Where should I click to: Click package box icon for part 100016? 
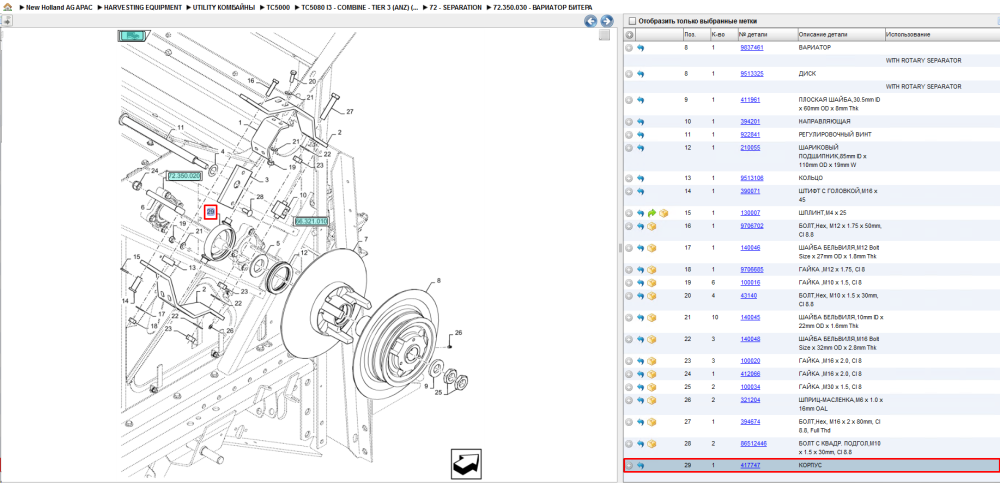coord(652,283)
